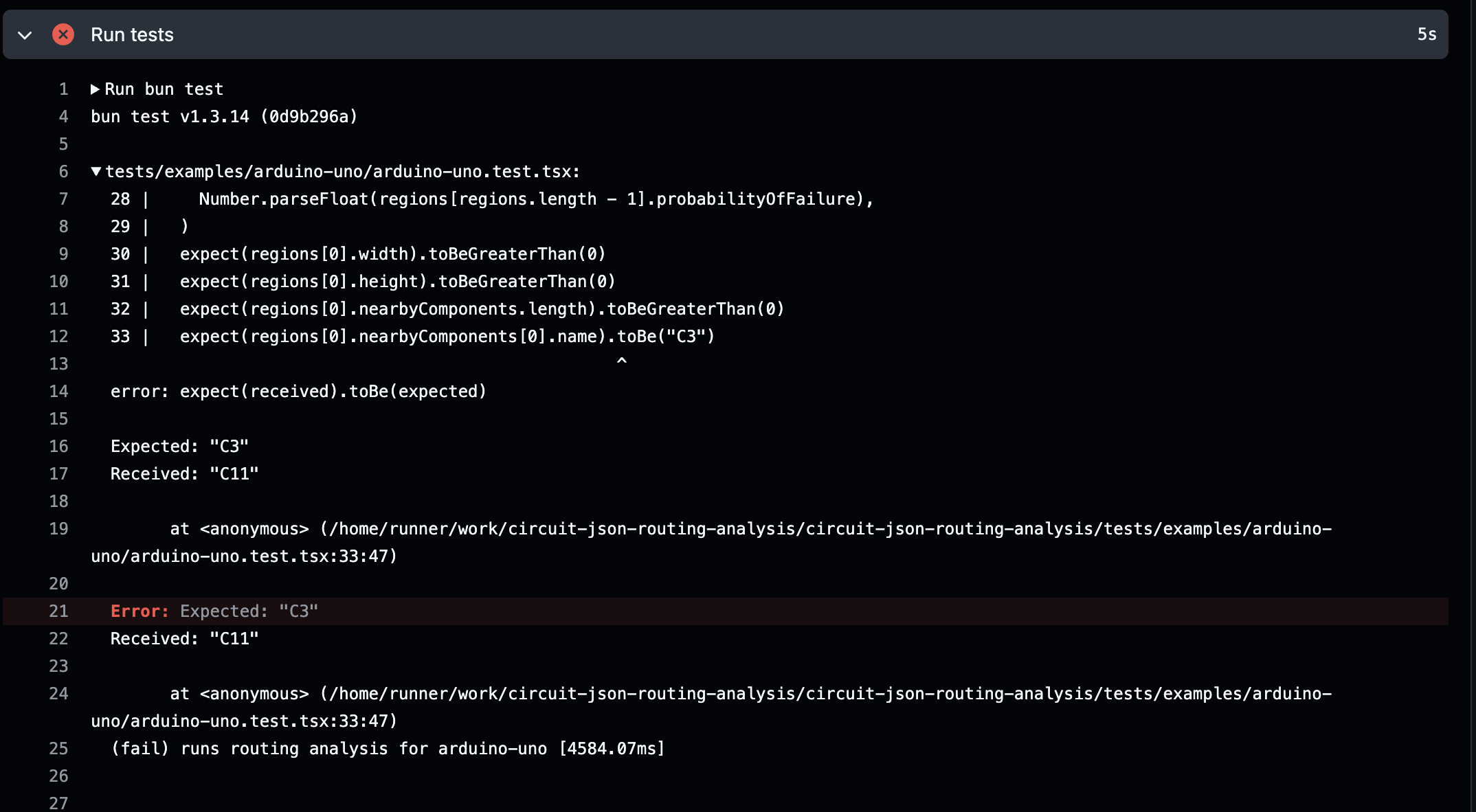The width and height of the screenshot is (1476, 812).
Task: Click the page scrollbar on right edge
Action: click(1472, 406)
